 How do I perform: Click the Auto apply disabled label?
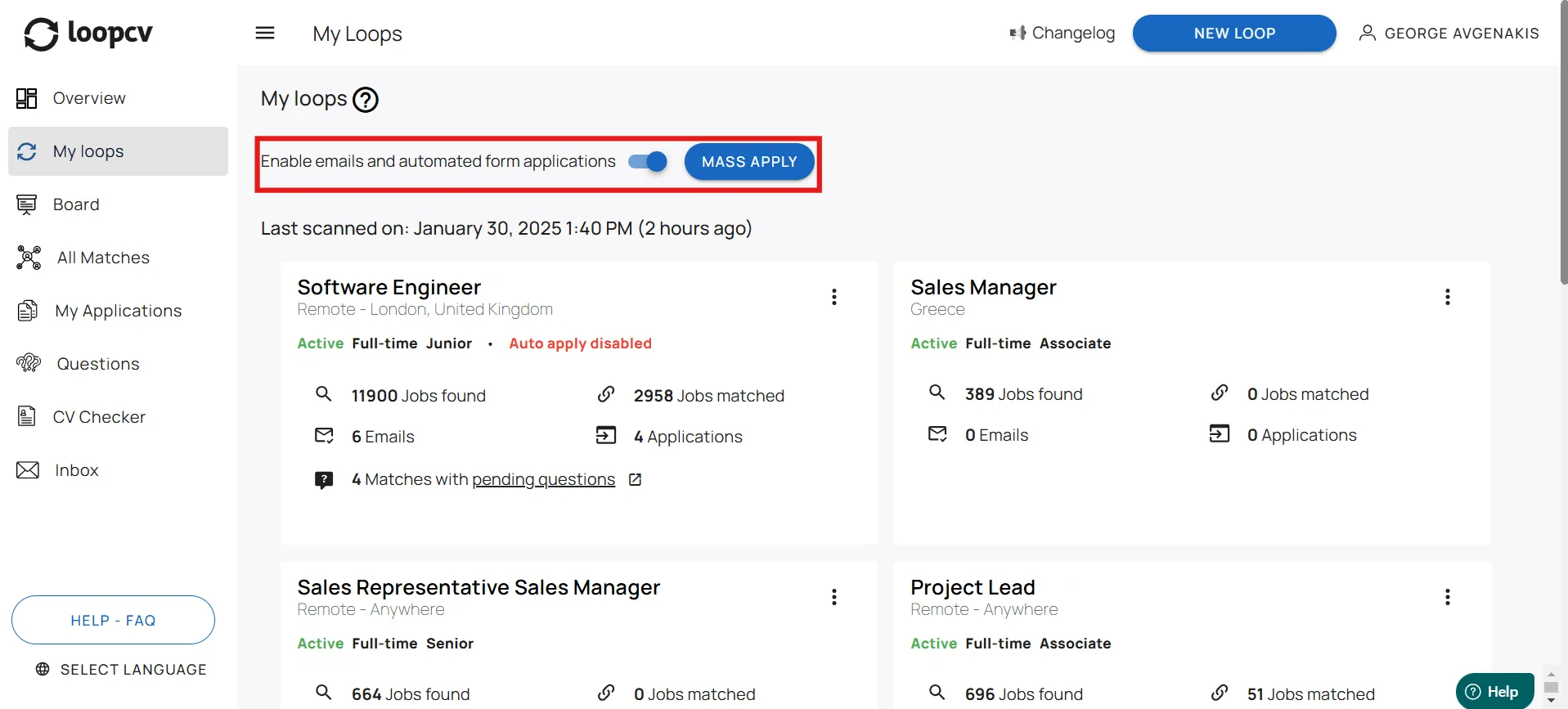(580, 343)
